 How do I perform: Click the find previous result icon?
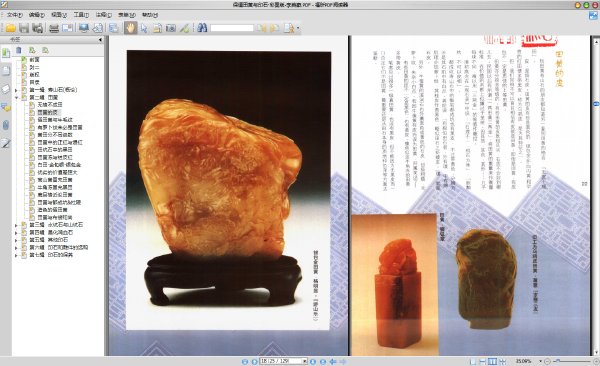click(261, 28)
